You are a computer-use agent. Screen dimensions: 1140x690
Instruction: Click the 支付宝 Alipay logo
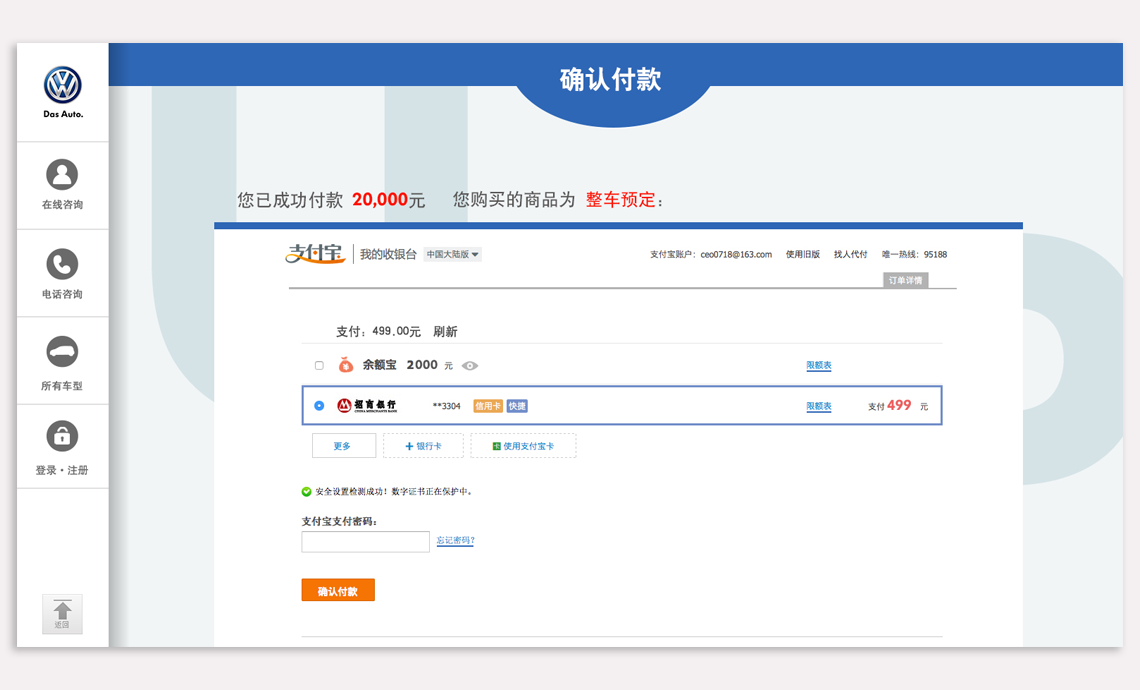315,254
